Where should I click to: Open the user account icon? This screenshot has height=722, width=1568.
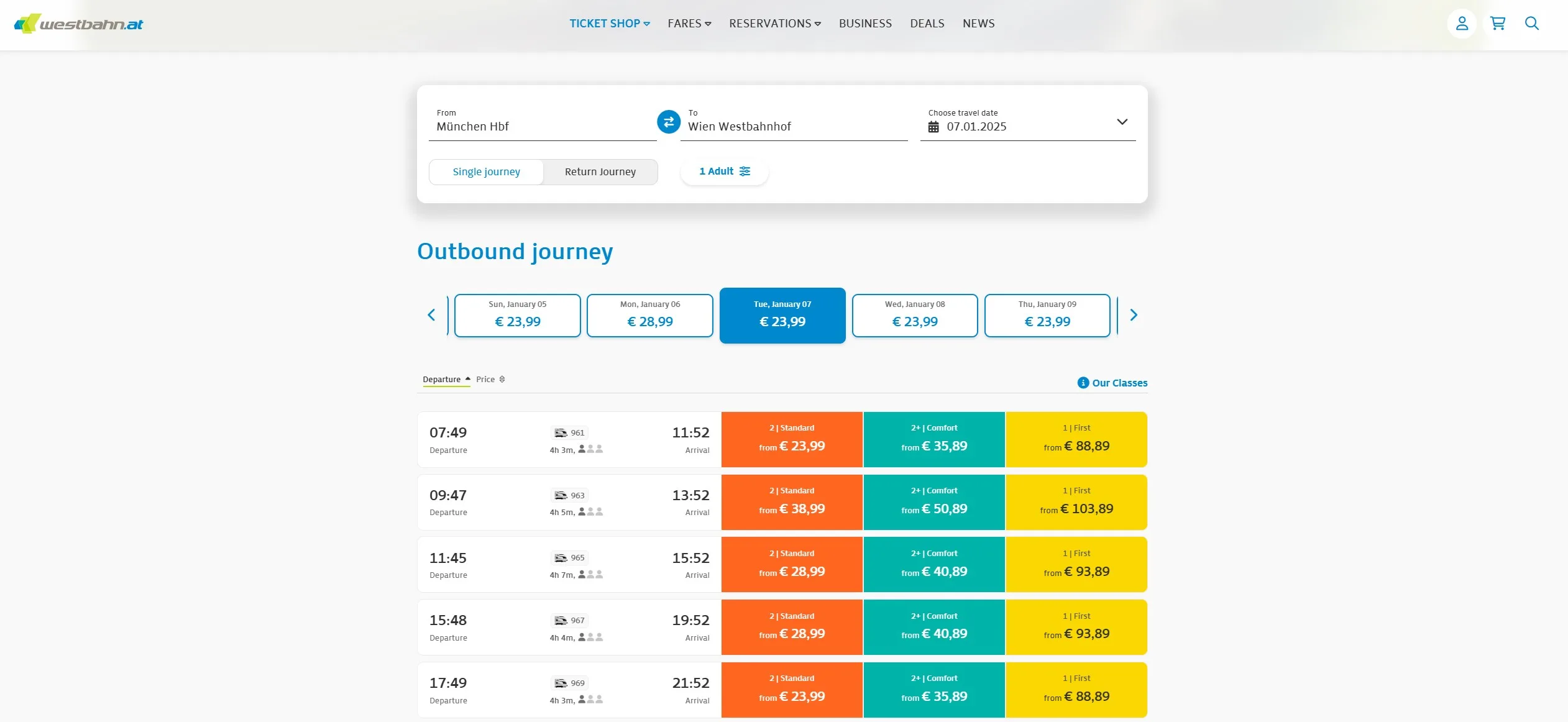pyautogui.click(x=1462, y=24)
